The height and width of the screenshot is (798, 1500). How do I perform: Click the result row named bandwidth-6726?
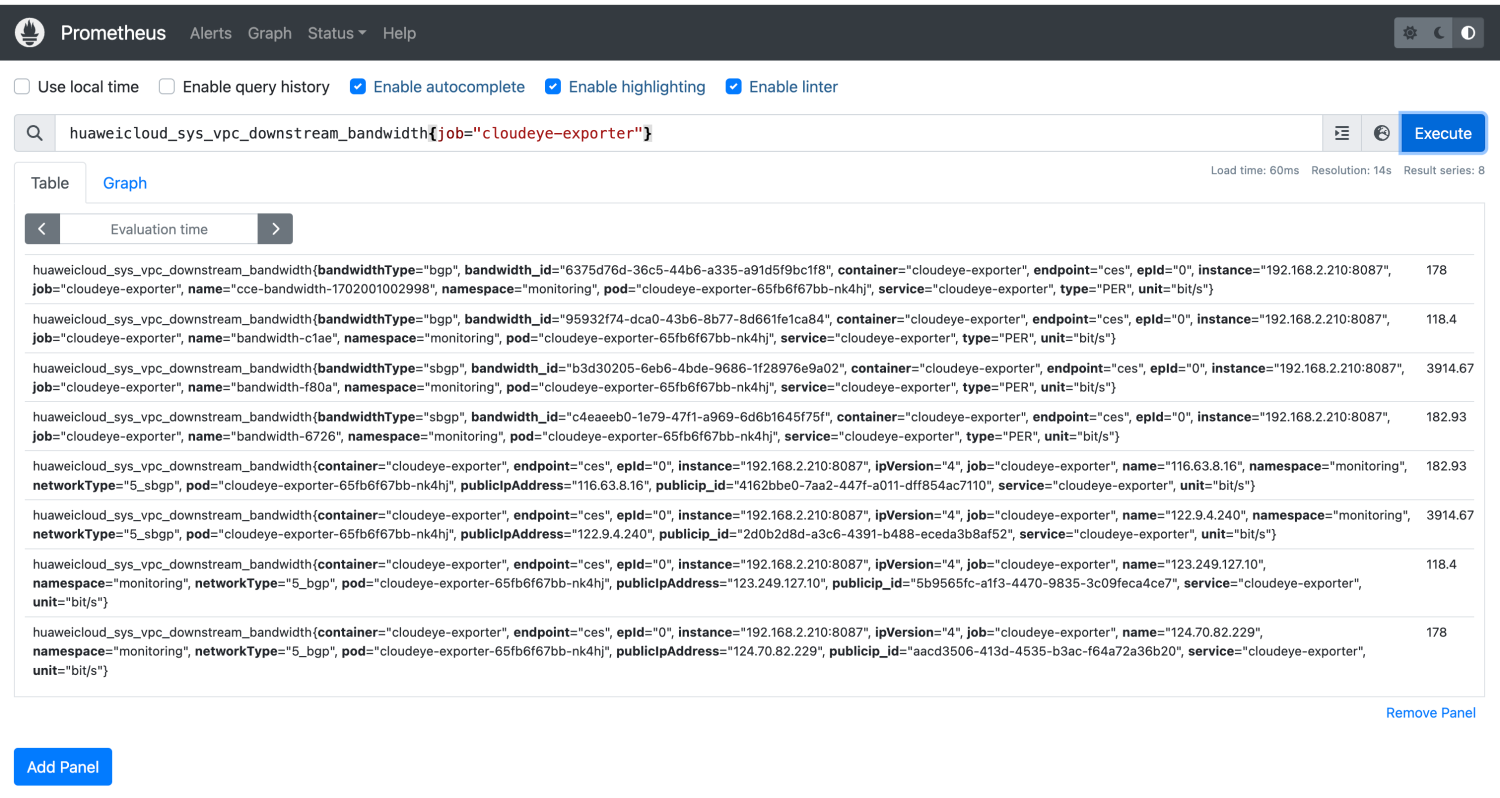(x=750, y=426)
